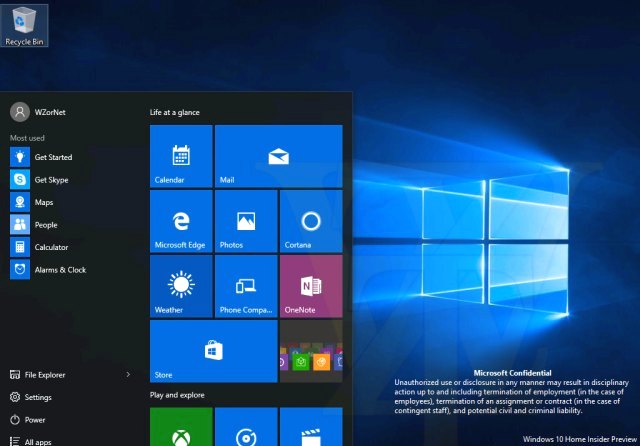Image resolution: width=640 pixels, height=446 pixels.
Task: Show the All apps list
Action: tap(38, 441)
